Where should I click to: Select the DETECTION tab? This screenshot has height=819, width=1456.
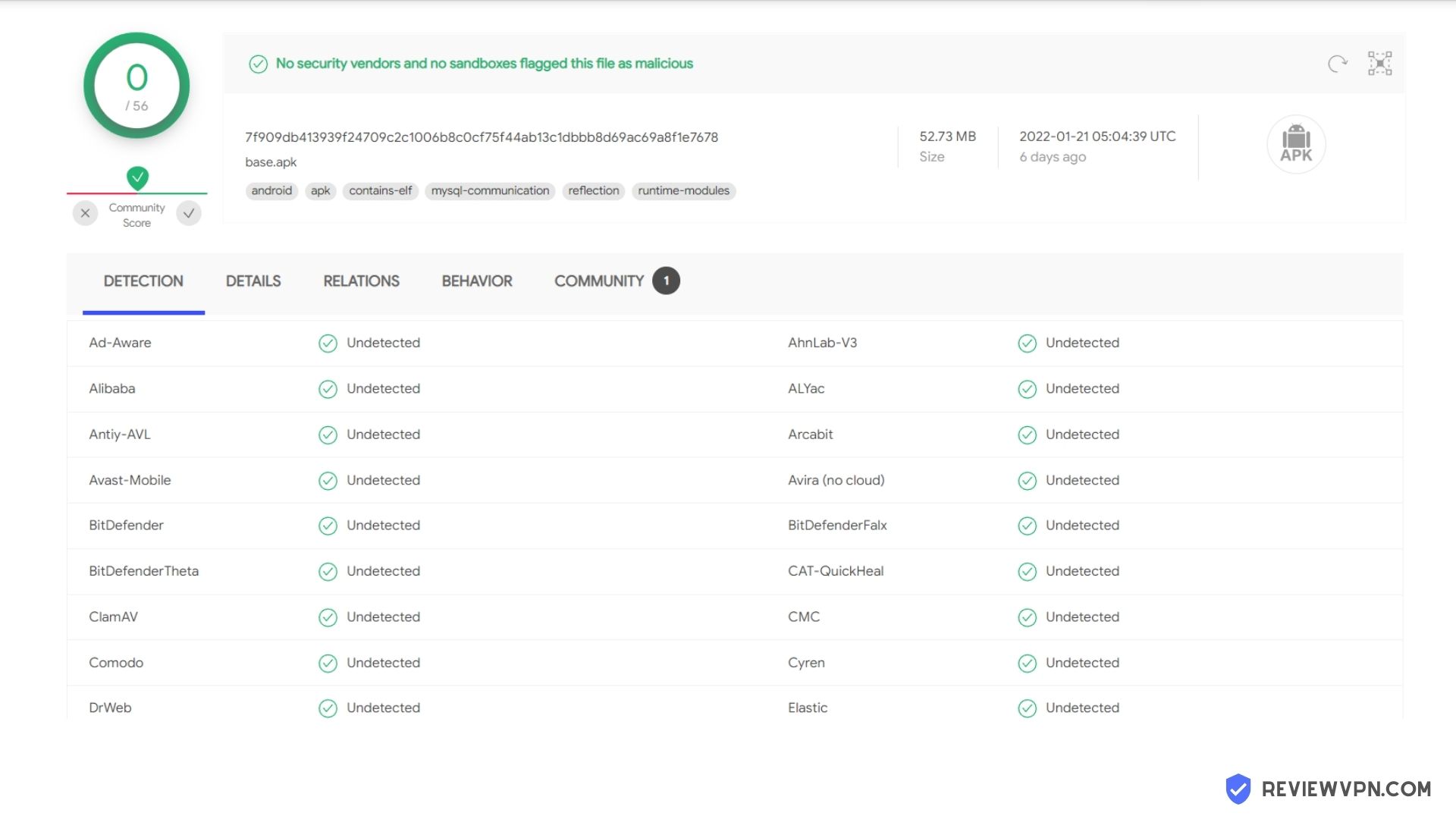point(143,281)
